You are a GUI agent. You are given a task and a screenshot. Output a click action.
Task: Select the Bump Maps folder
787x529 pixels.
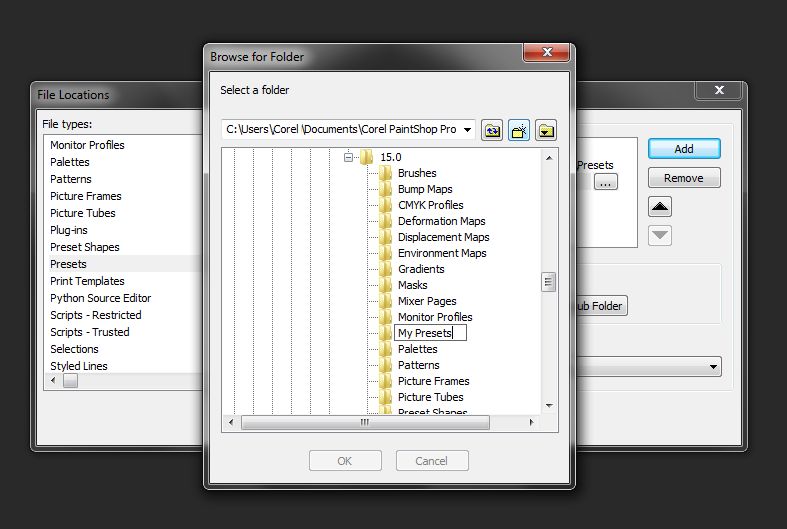tap(425, 189)
